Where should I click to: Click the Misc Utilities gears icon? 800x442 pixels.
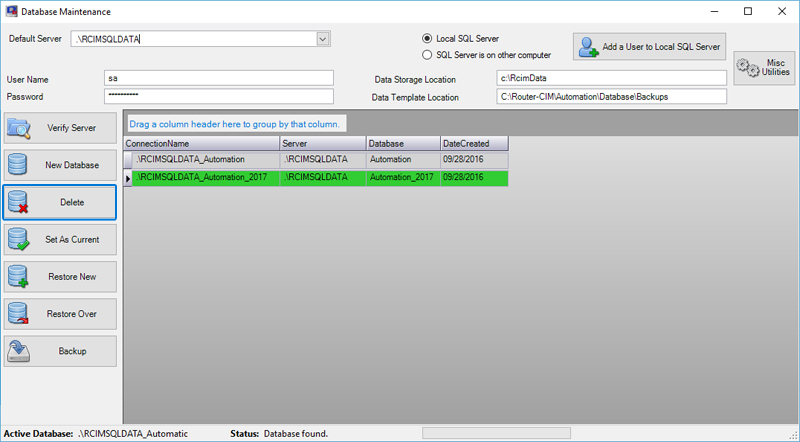(x=747, y=67)
